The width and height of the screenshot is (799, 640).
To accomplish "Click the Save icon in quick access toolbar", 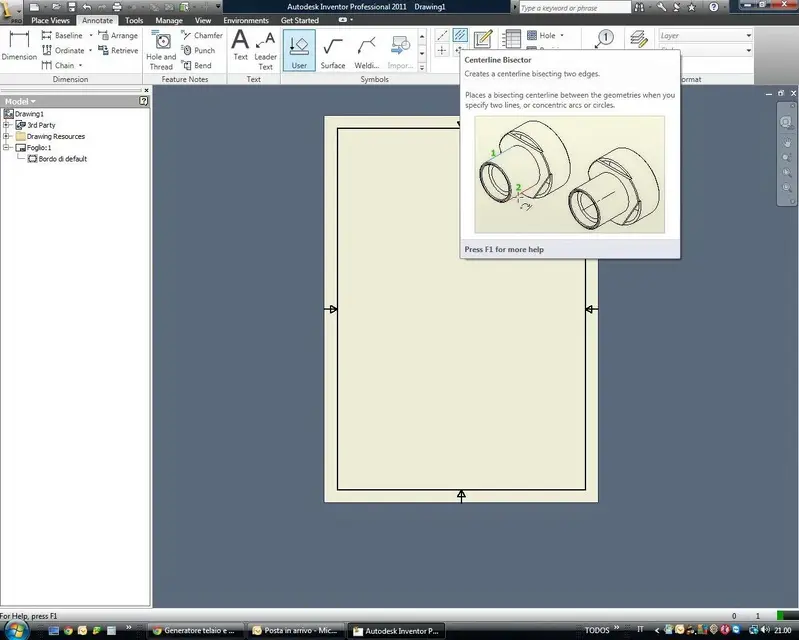I will pos(72,7).
